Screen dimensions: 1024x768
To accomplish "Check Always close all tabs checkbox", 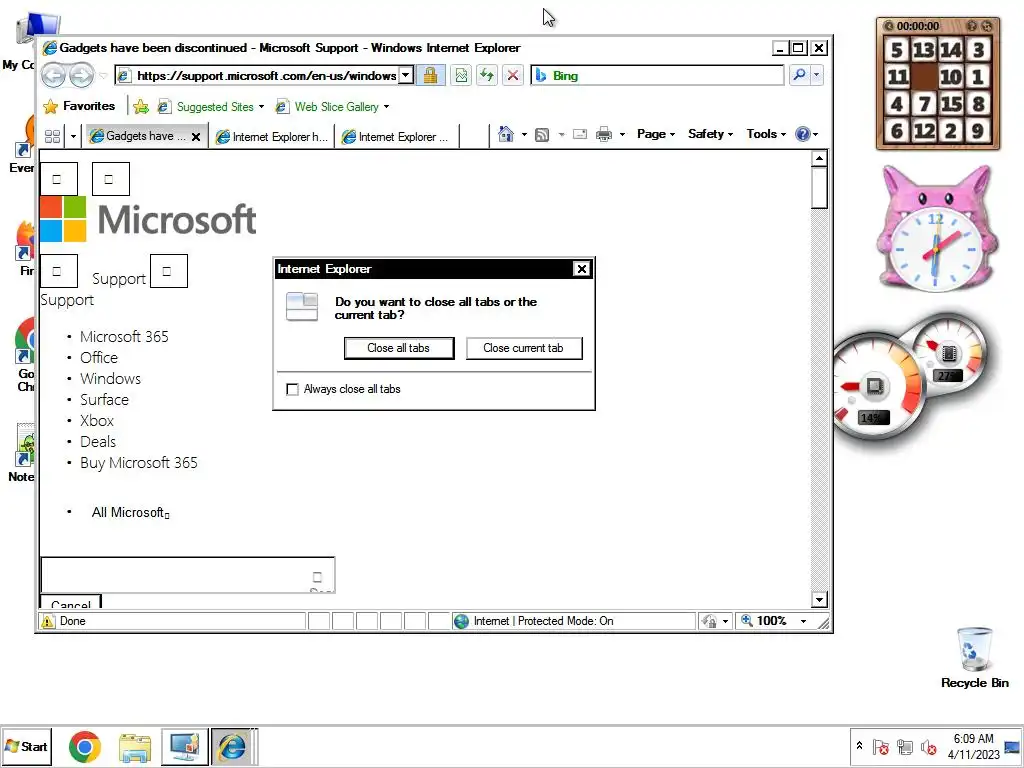I will click(293, 389).
